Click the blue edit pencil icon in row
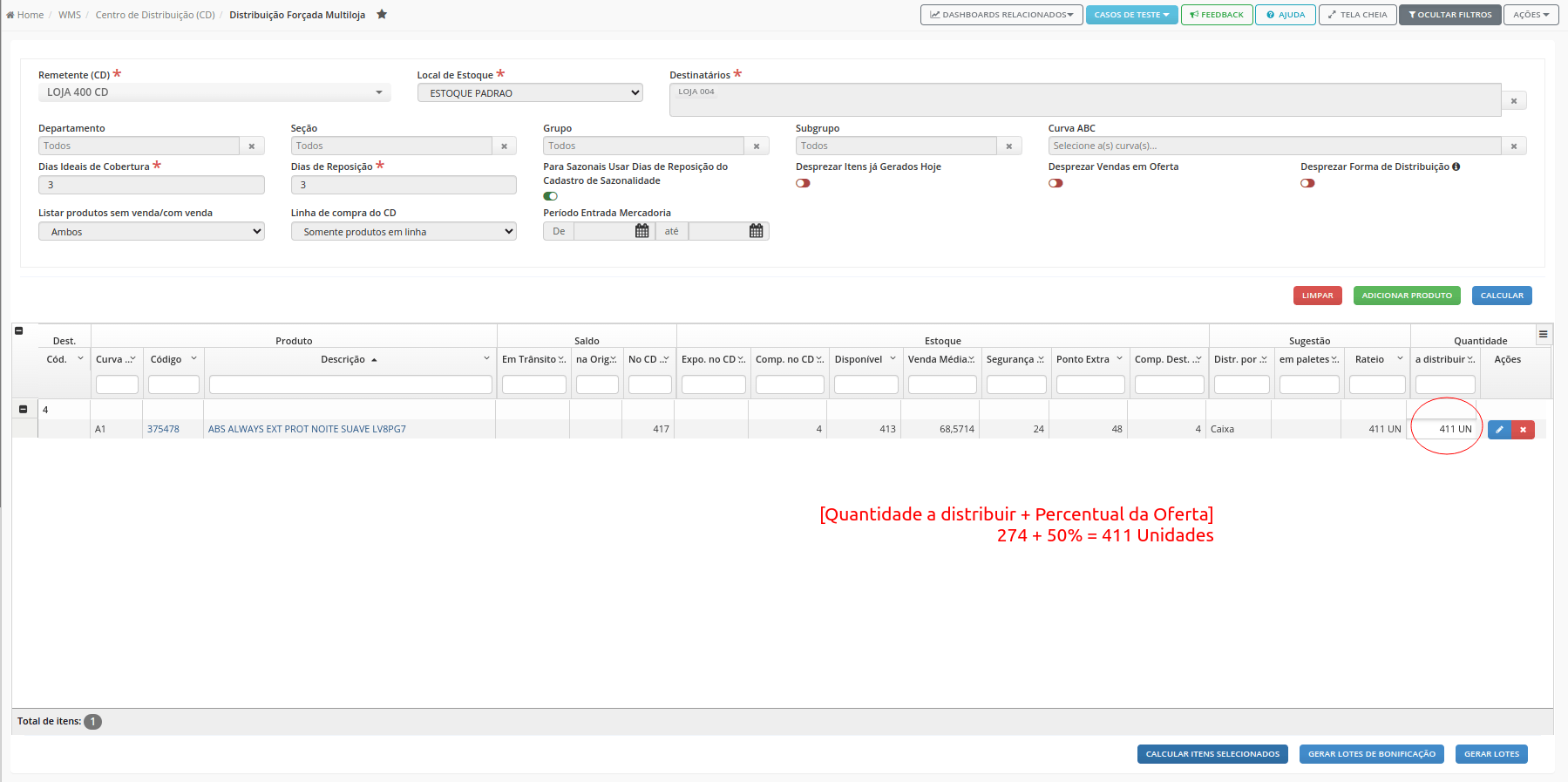 point(1499,429)
